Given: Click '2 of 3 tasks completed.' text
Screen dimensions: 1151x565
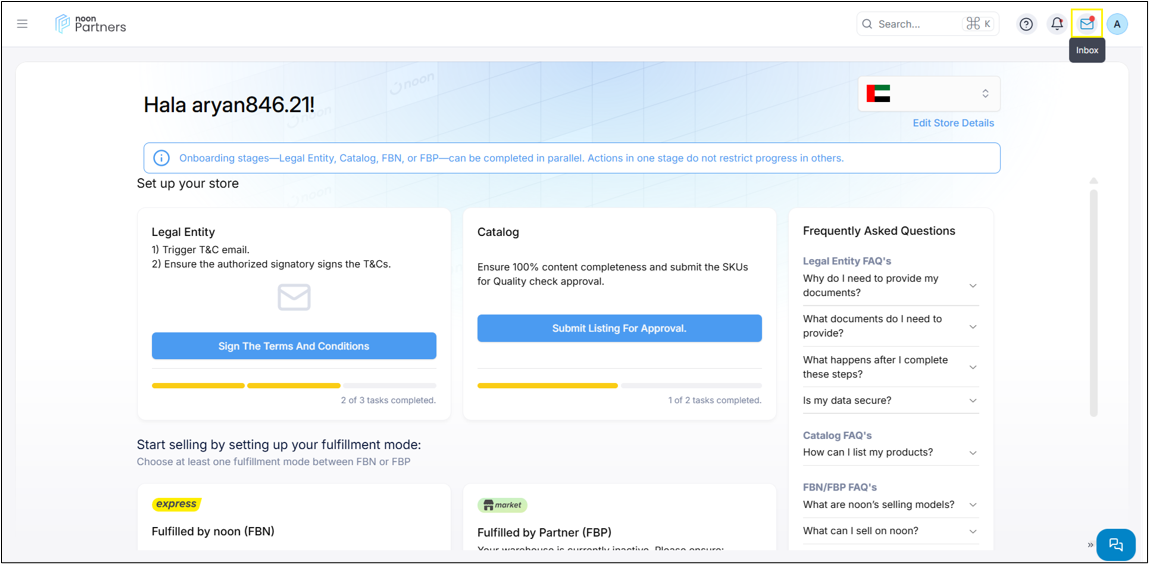Looking at the screenshot, I should 388,401.
